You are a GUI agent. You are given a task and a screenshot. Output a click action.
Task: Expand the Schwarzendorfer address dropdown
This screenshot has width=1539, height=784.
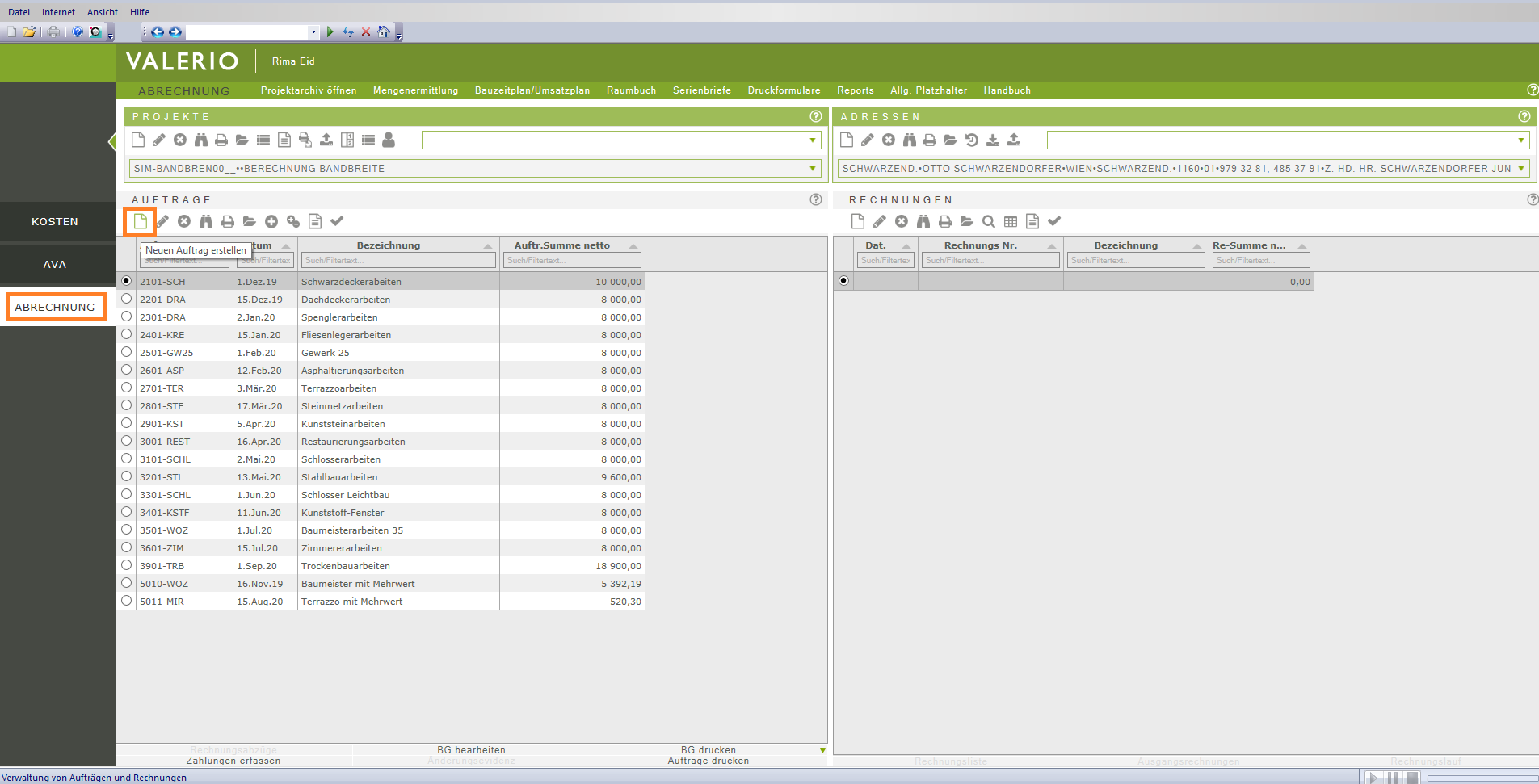1521,169
